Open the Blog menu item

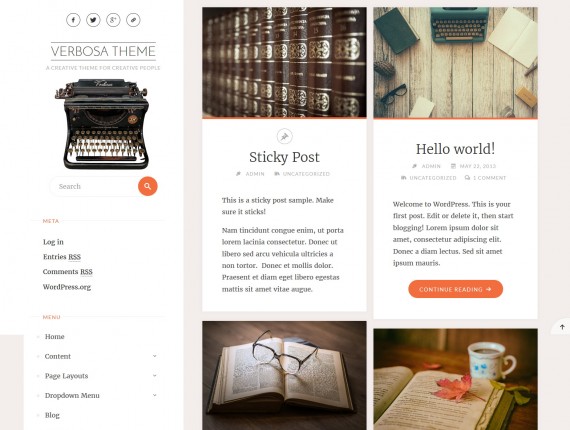point(52,415)
